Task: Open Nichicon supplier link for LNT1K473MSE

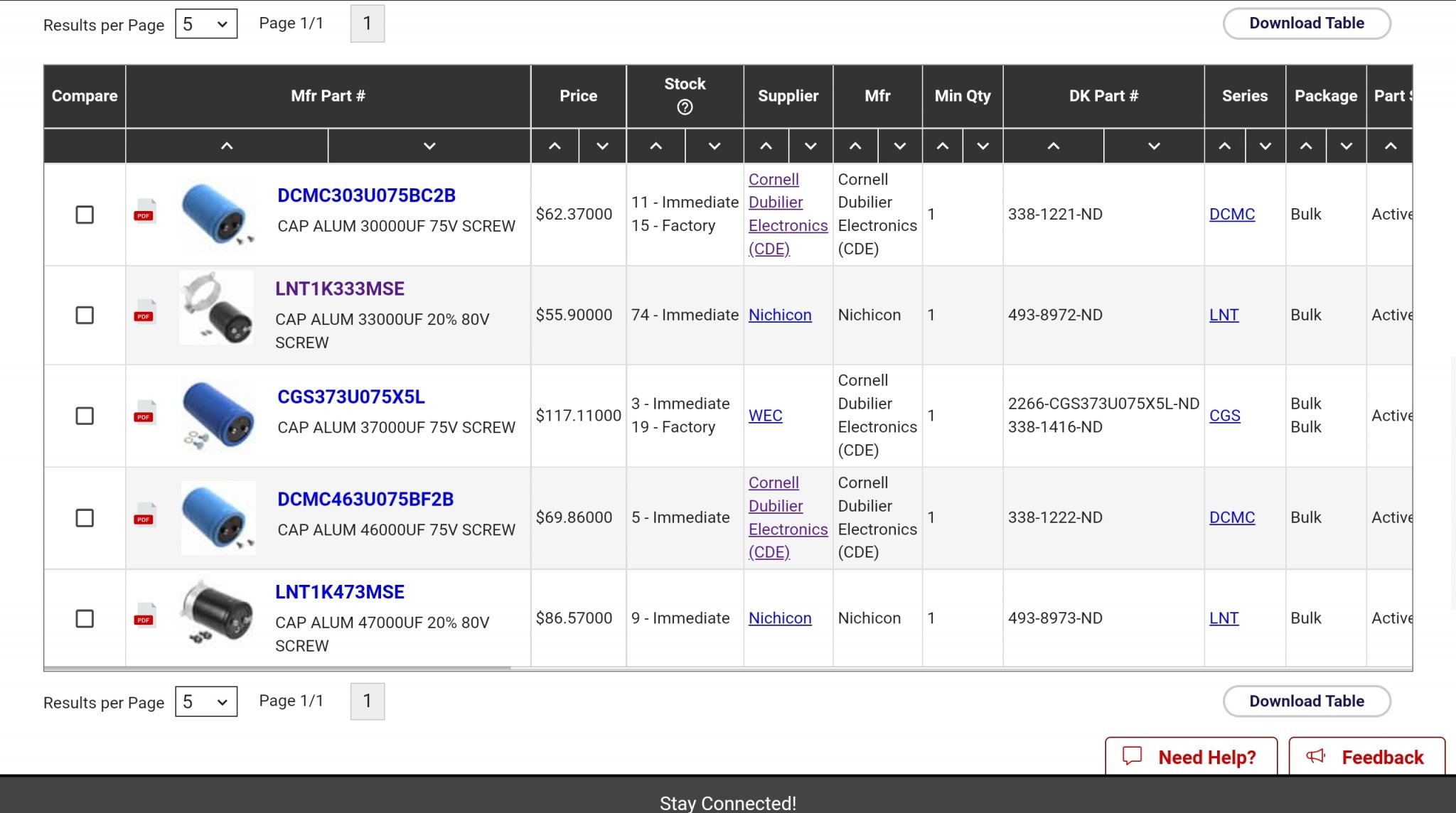Action: click(x=780, y=618)
